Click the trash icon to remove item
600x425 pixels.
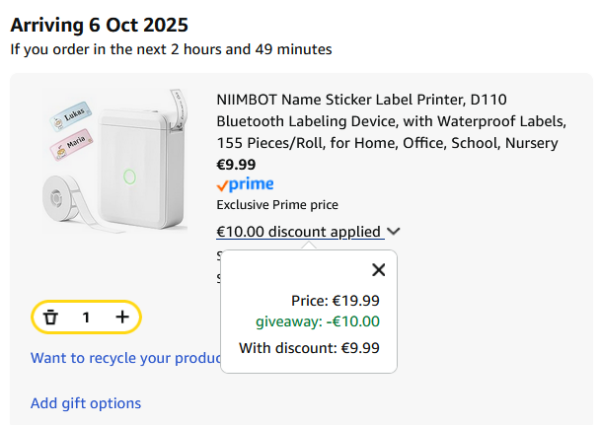51,317
